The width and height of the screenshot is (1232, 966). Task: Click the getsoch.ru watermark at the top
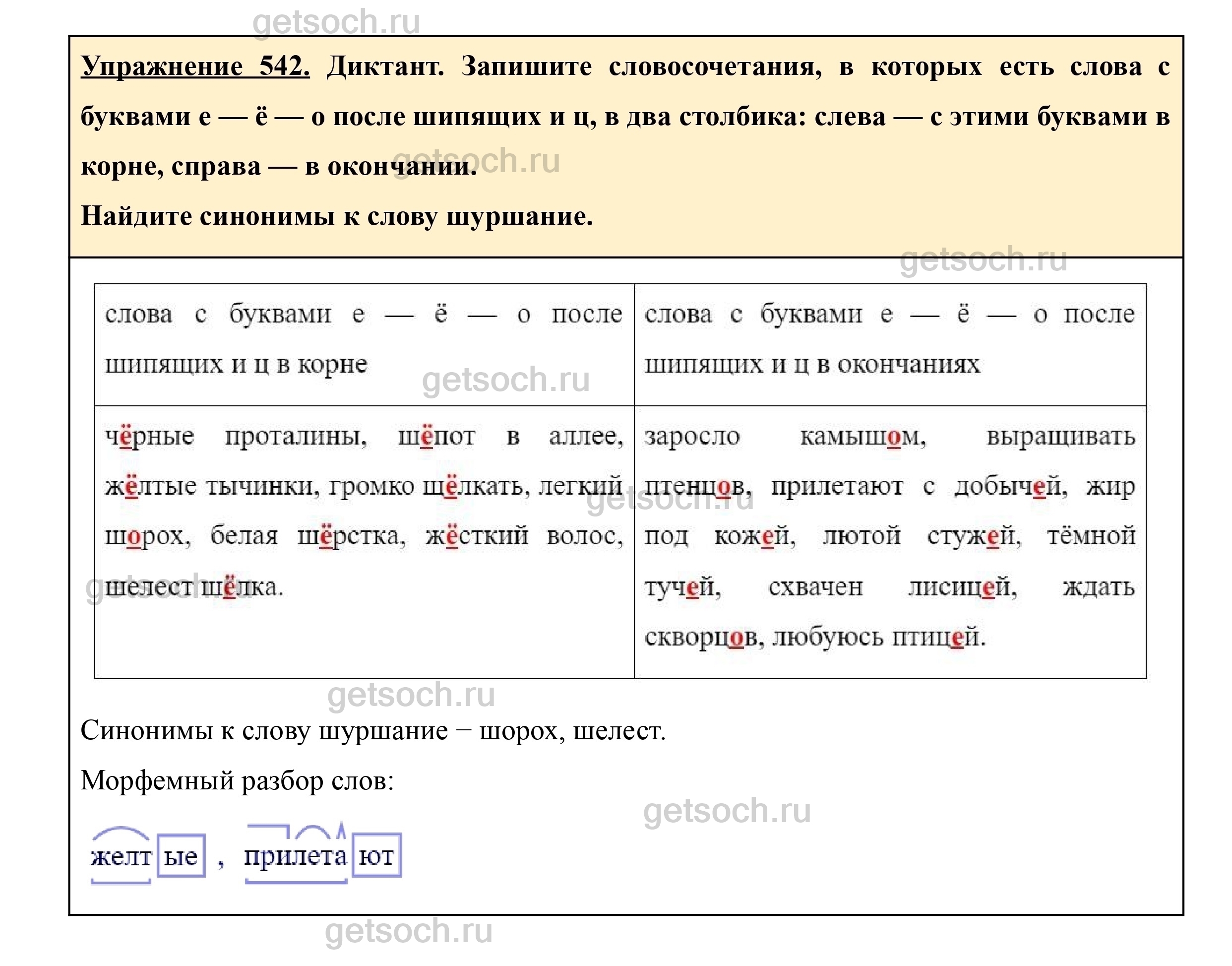click(336, 21)
